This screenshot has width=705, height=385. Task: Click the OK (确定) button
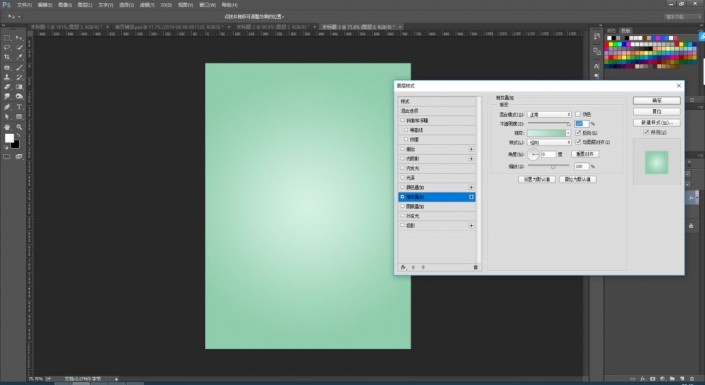656,100
